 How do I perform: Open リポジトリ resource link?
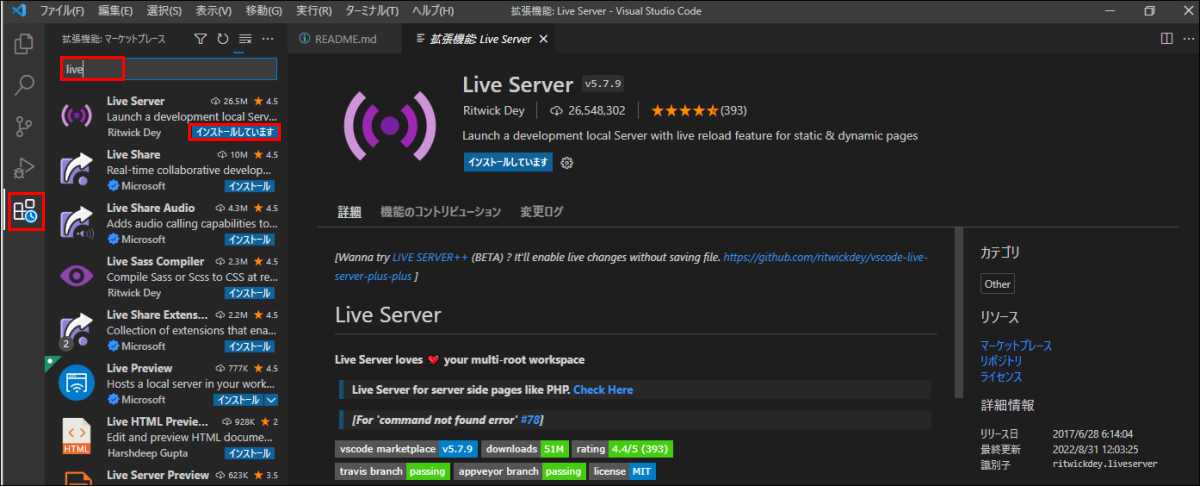coord(1001,361)
